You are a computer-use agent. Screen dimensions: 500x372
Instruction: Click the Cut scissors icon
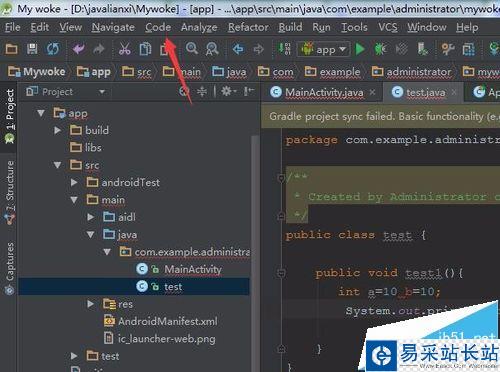click(125, 49)
